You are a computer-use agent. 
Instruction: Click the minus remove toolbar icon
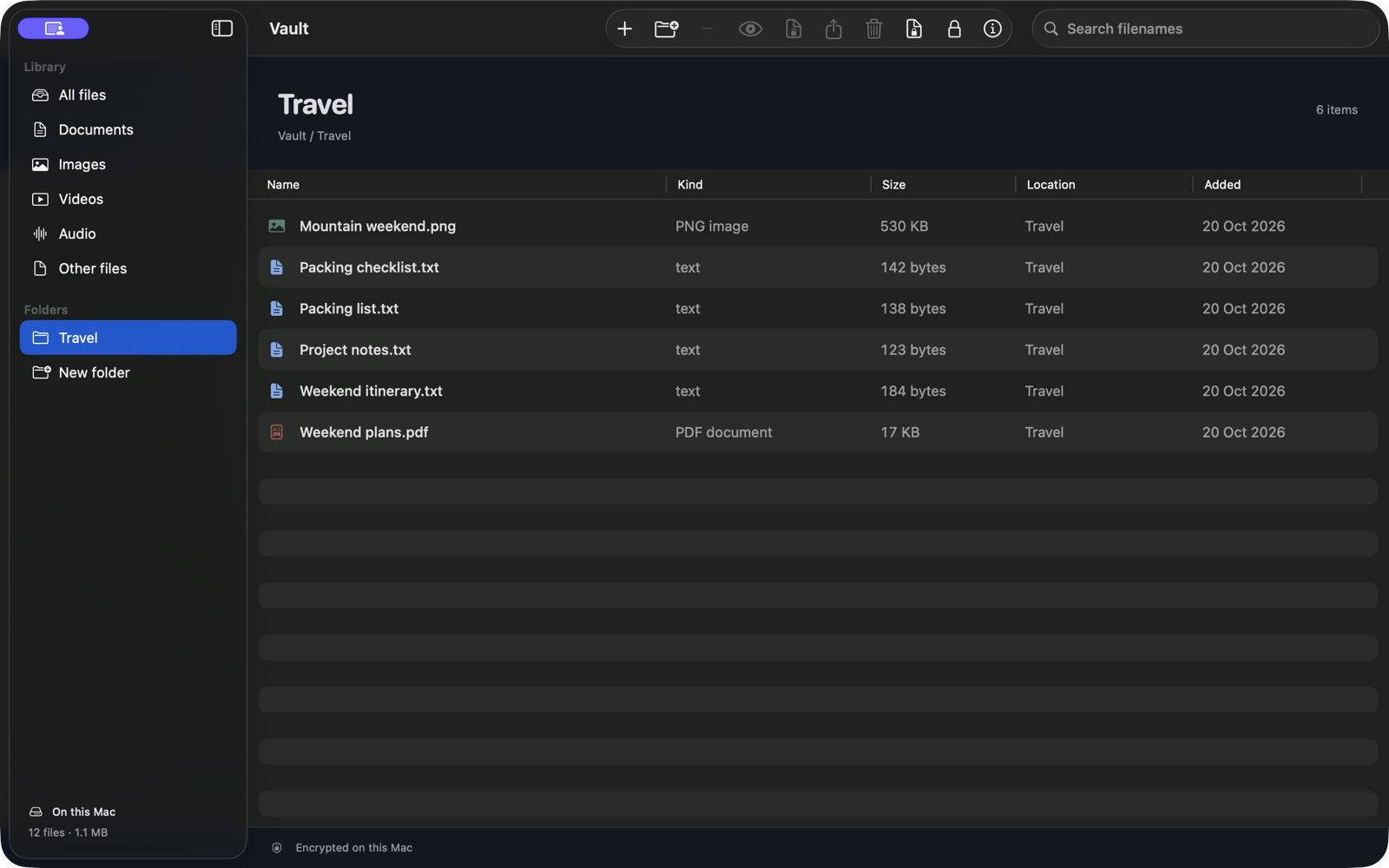point(707,29)
